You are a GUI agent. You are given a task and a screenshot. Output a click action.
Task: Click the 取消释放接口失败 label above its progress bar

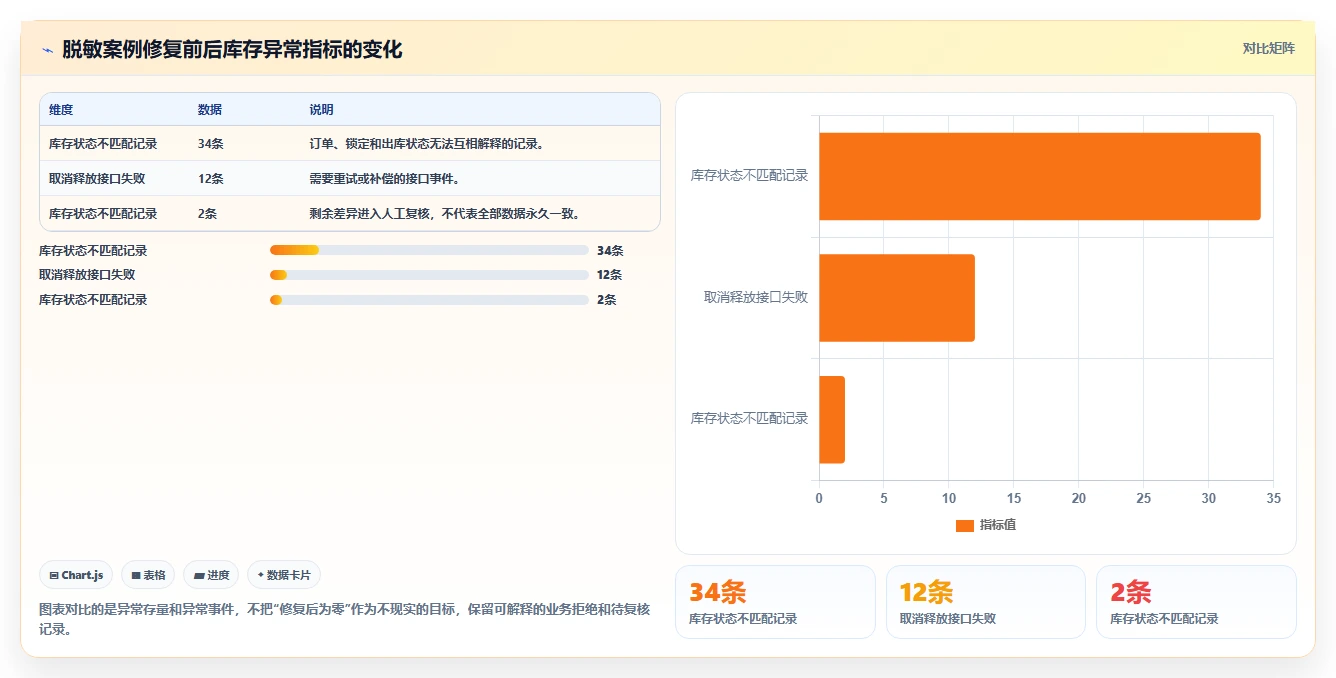point(87,275)
